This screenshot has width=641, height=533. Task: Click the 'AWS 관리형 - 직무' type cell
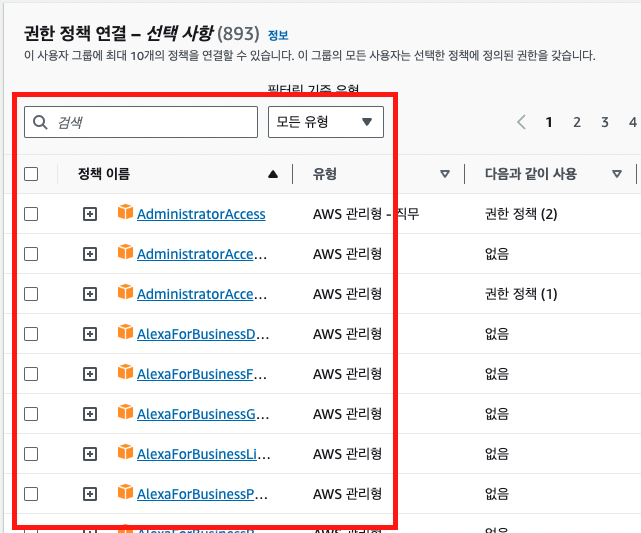tap(366, 214)
